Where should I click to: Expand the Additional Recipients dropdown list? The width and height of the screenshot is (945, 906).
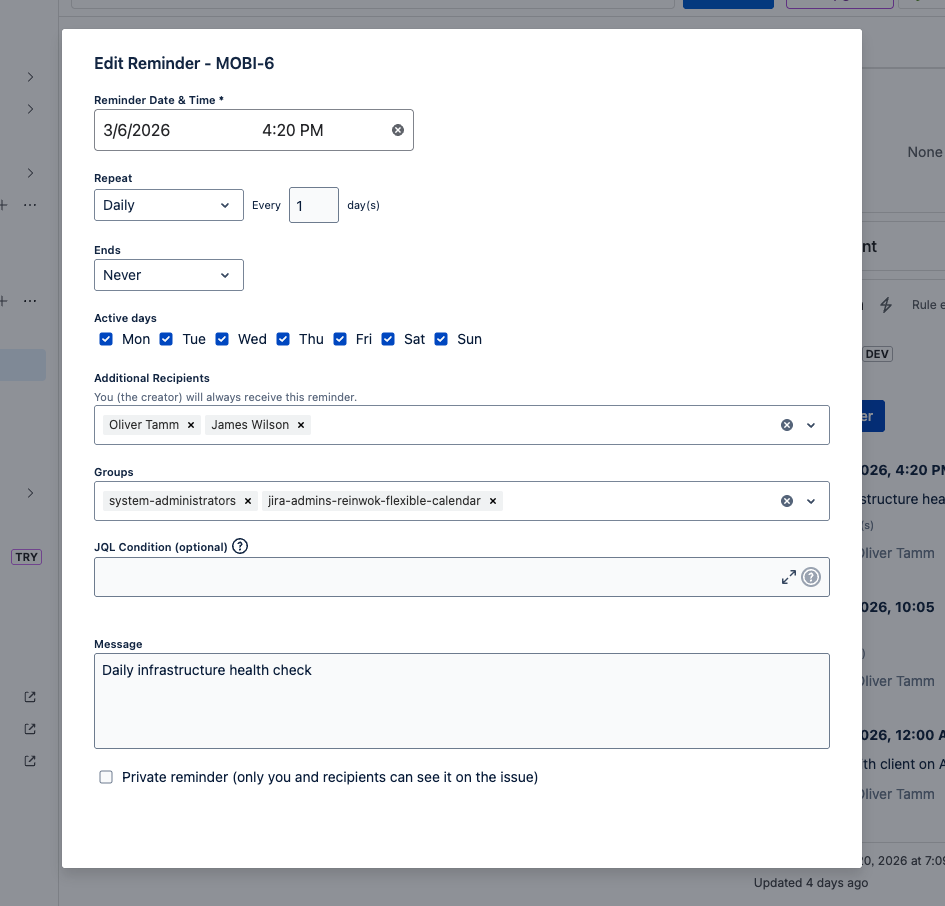point(811,425)
